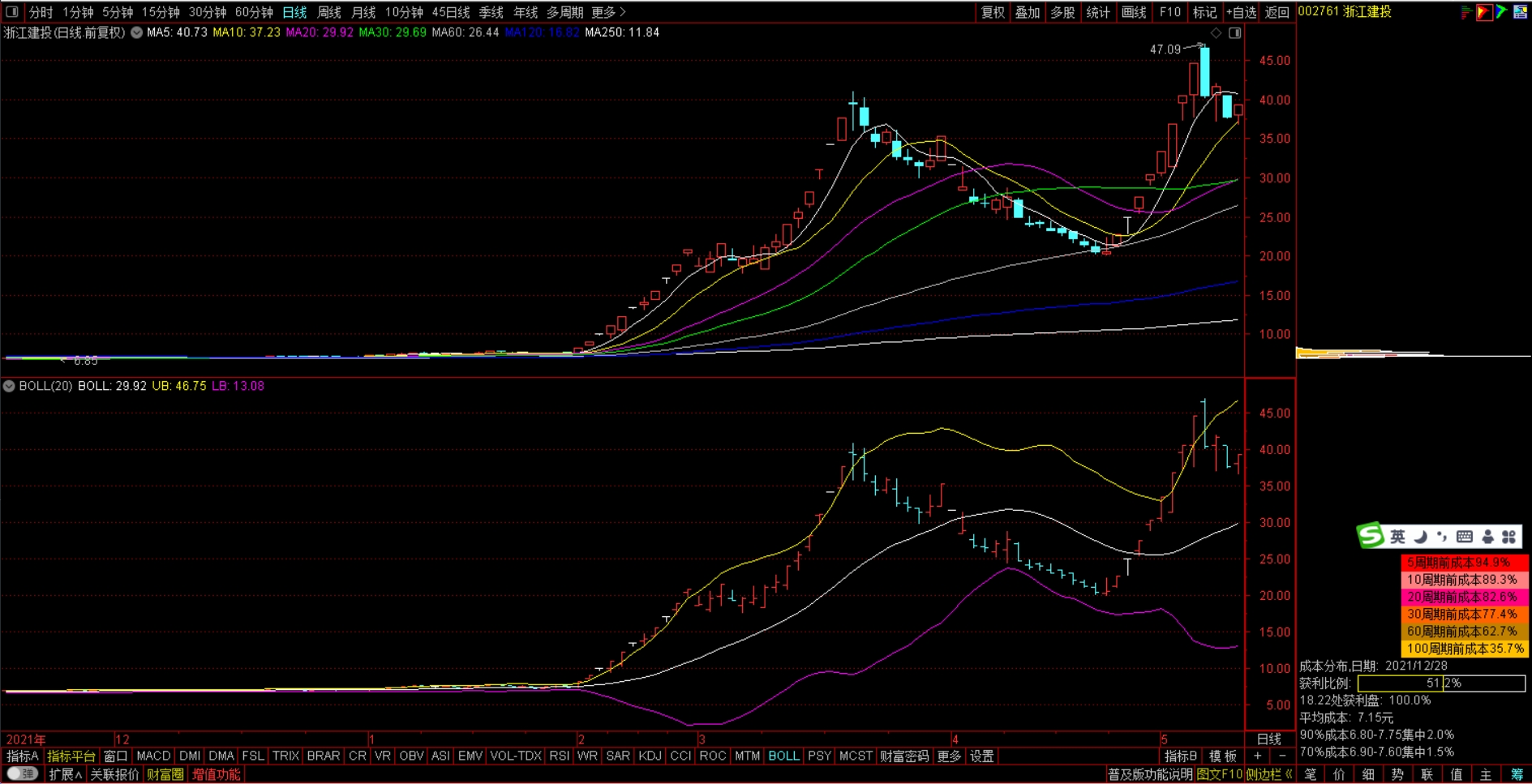Viewport: 1532px width, 784px height.
Task: Click the diamond marker icon above the chart
Action: pyautogui.click(x=1216, y=33)
